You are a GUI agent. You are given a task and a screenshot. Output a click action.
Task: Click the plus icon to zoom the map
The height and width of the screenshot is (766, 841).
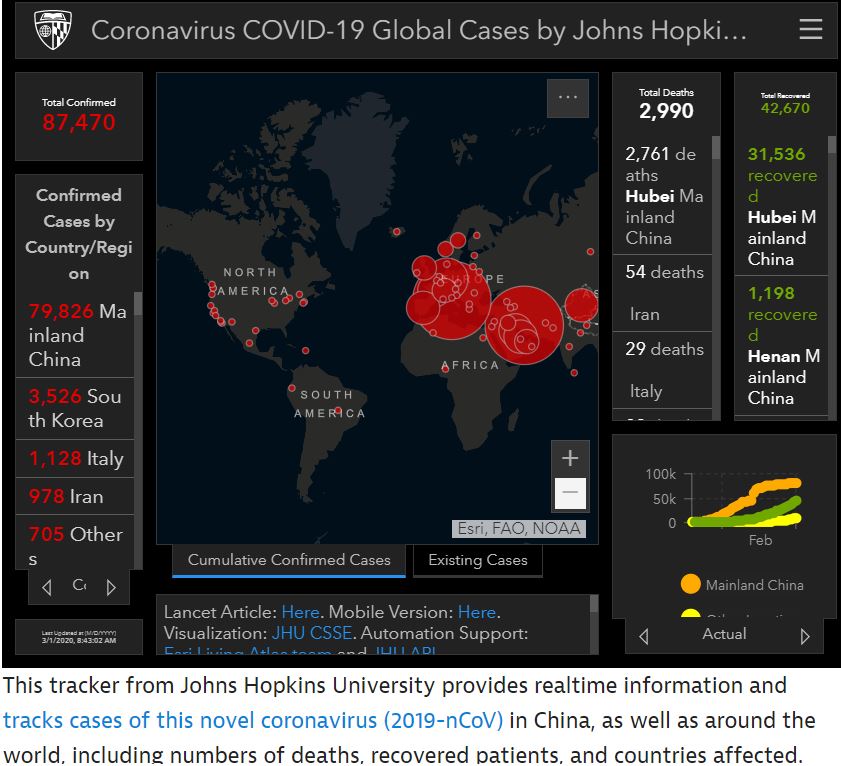(x=569, y=458)
